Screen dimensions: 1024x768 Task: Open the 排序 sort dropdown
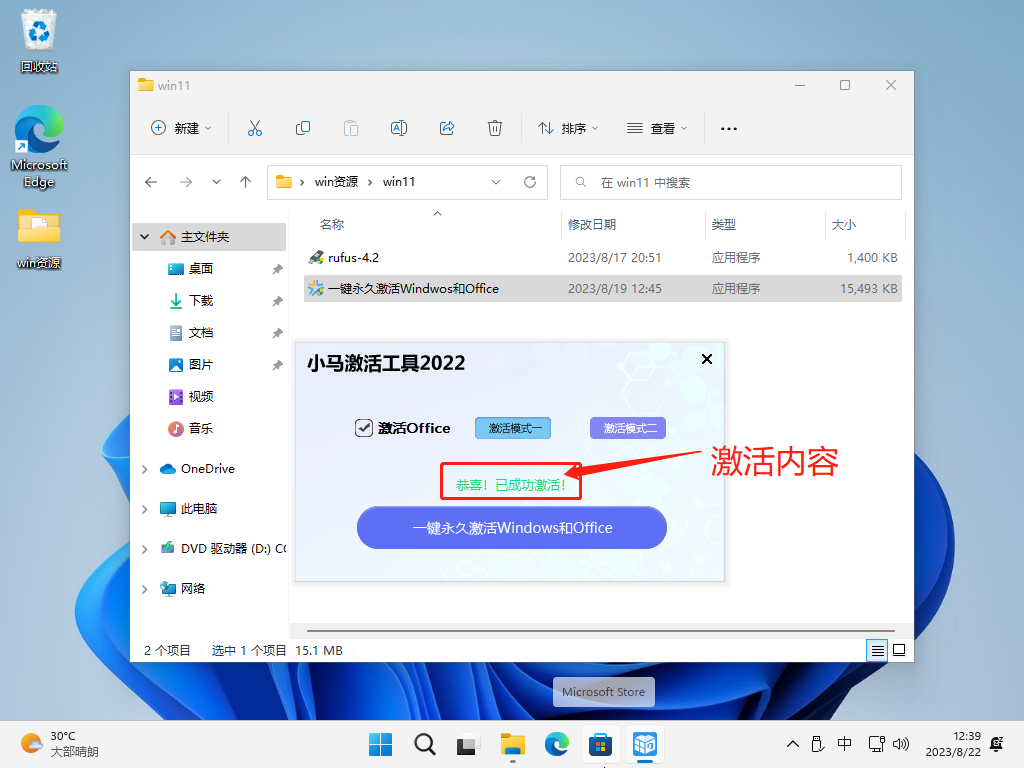click(568, 128)
